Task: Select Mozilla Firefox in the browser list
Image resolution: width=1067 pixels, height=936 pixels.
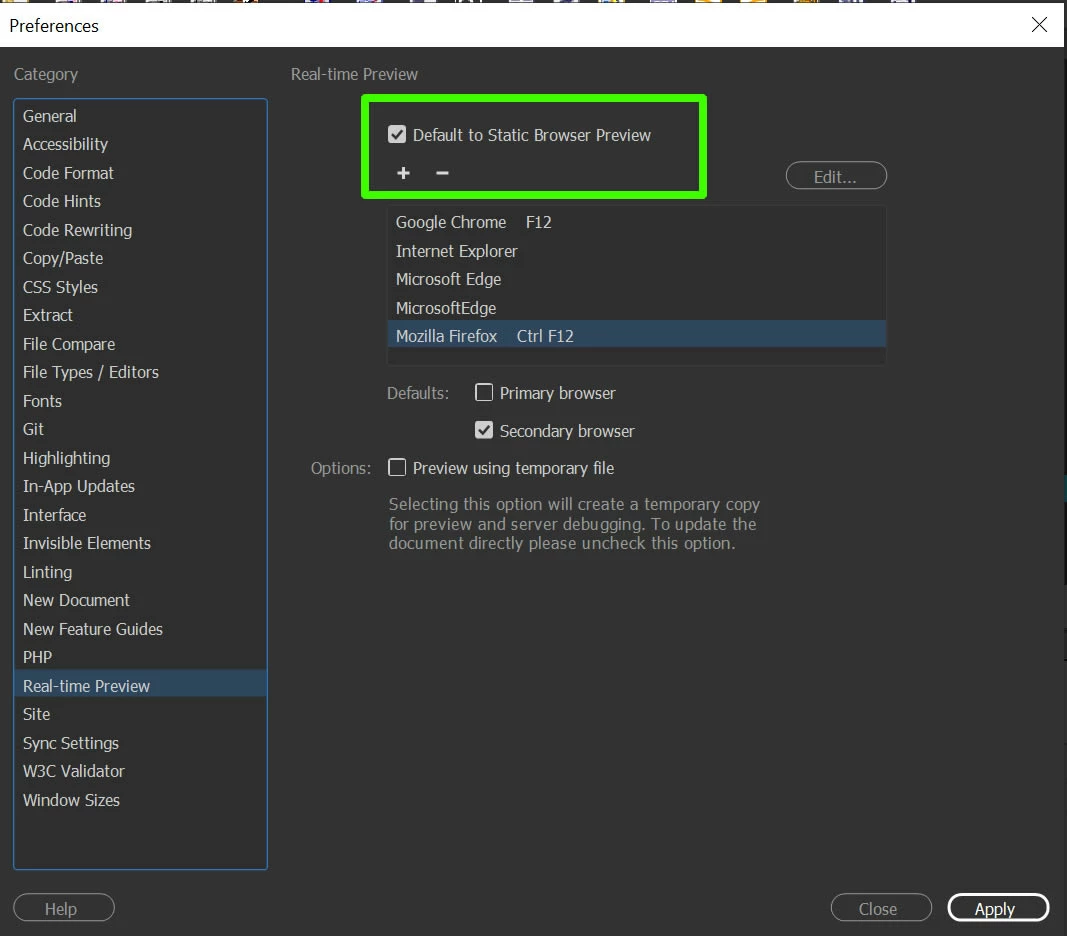Action: pyautogui.click(x=636, y=336)
